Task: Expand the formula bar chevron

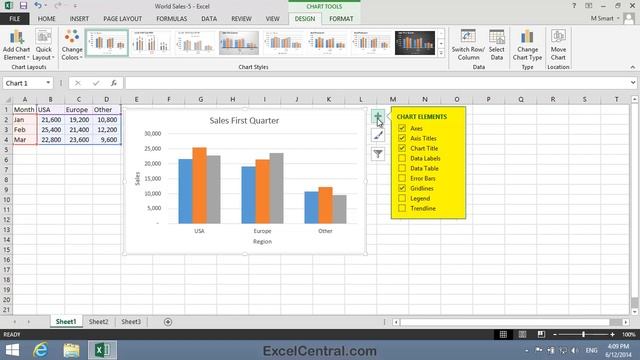Action: [633, 83]
